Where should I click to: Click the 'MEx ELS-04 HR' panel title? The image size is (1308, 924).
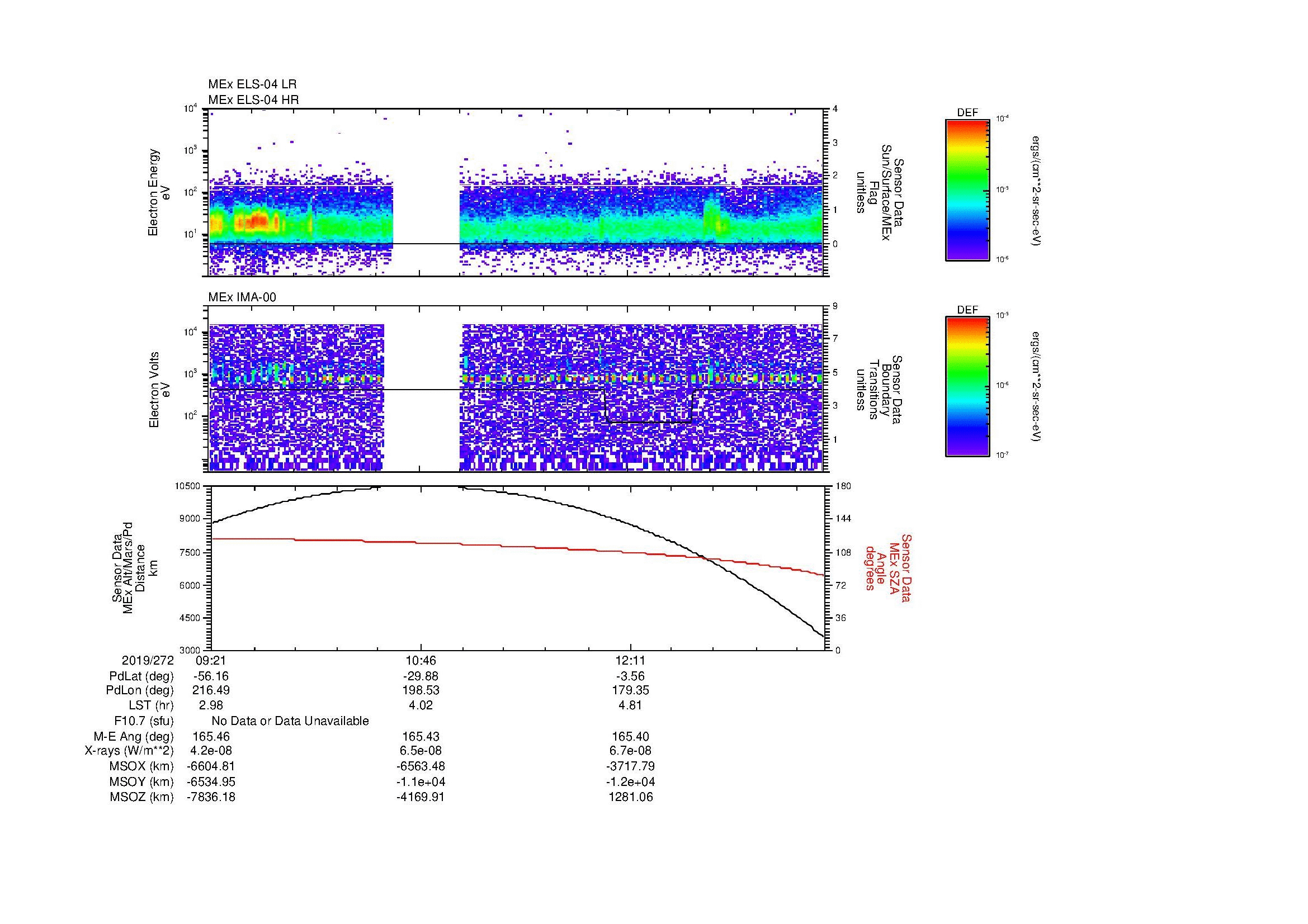[x=253, y=99]
